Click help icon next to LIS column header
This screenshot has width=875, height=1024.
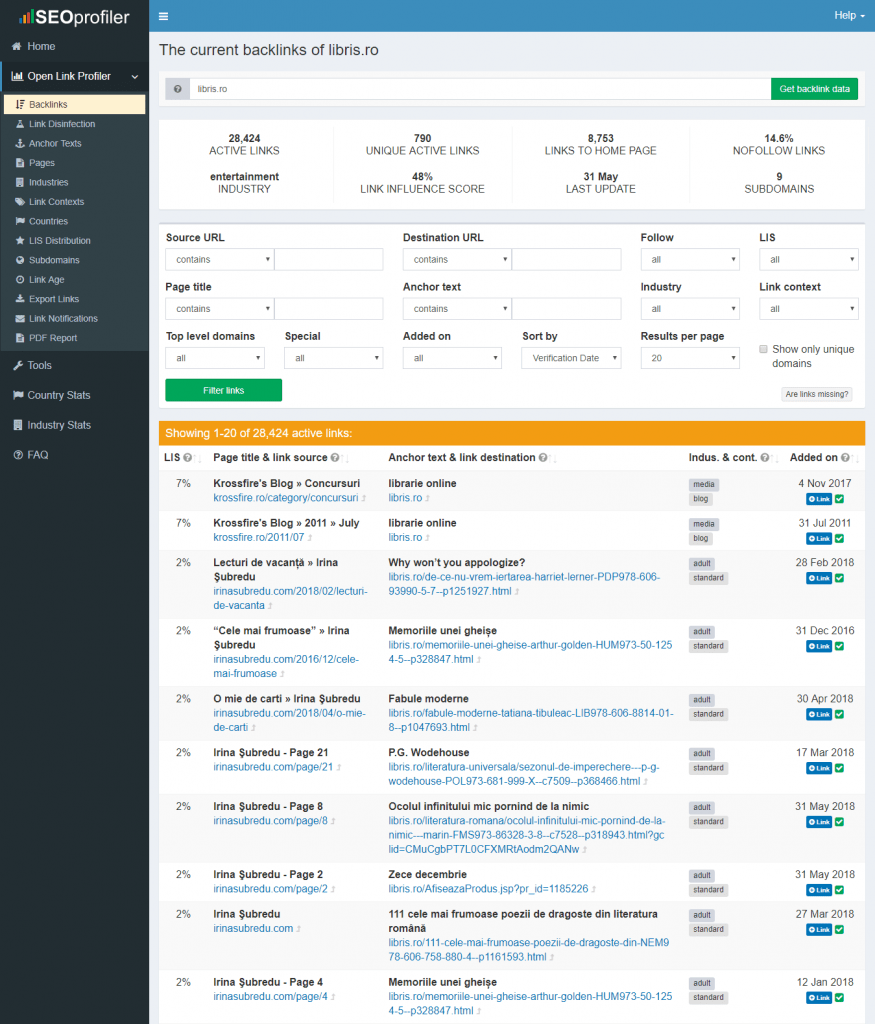coord(187,458)
